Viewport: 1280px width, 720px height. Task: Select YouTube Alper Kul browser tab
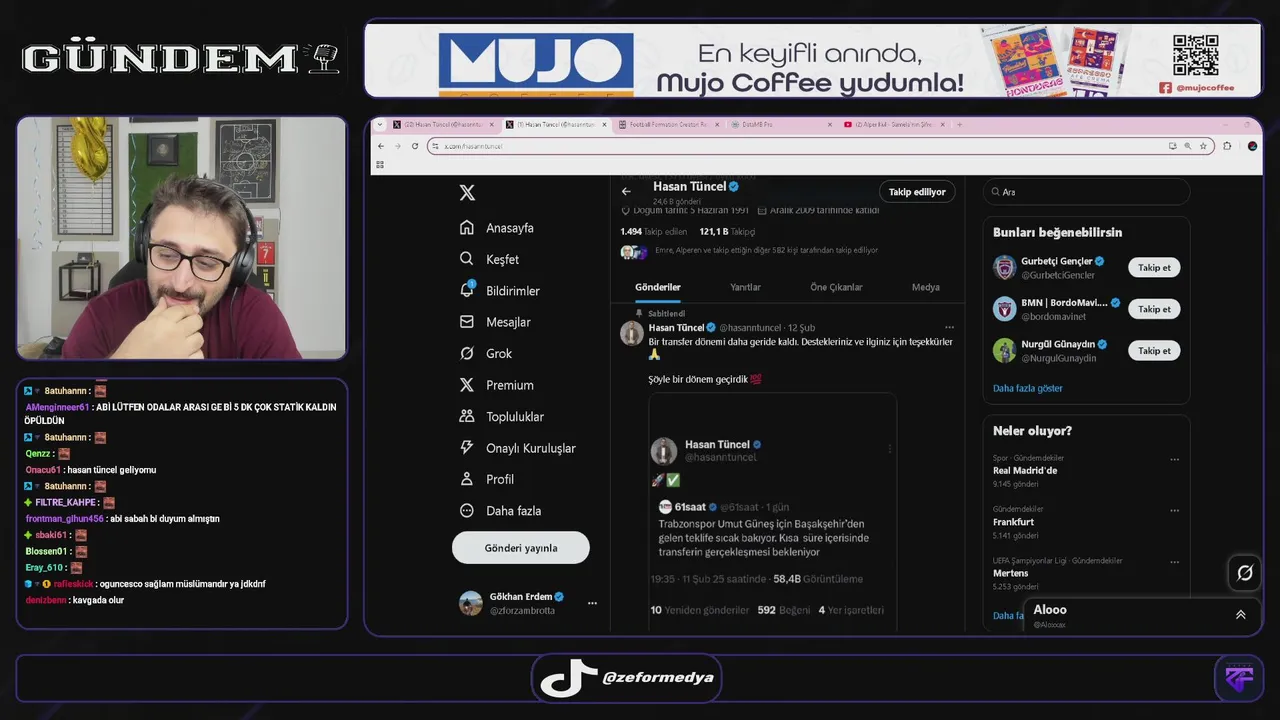892,125
